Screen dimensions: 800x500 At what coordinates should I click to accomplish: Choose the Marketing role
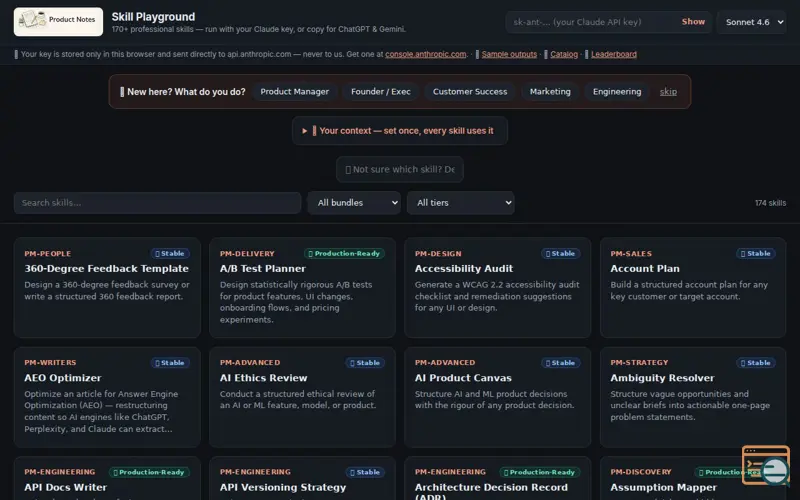point(550,92)
